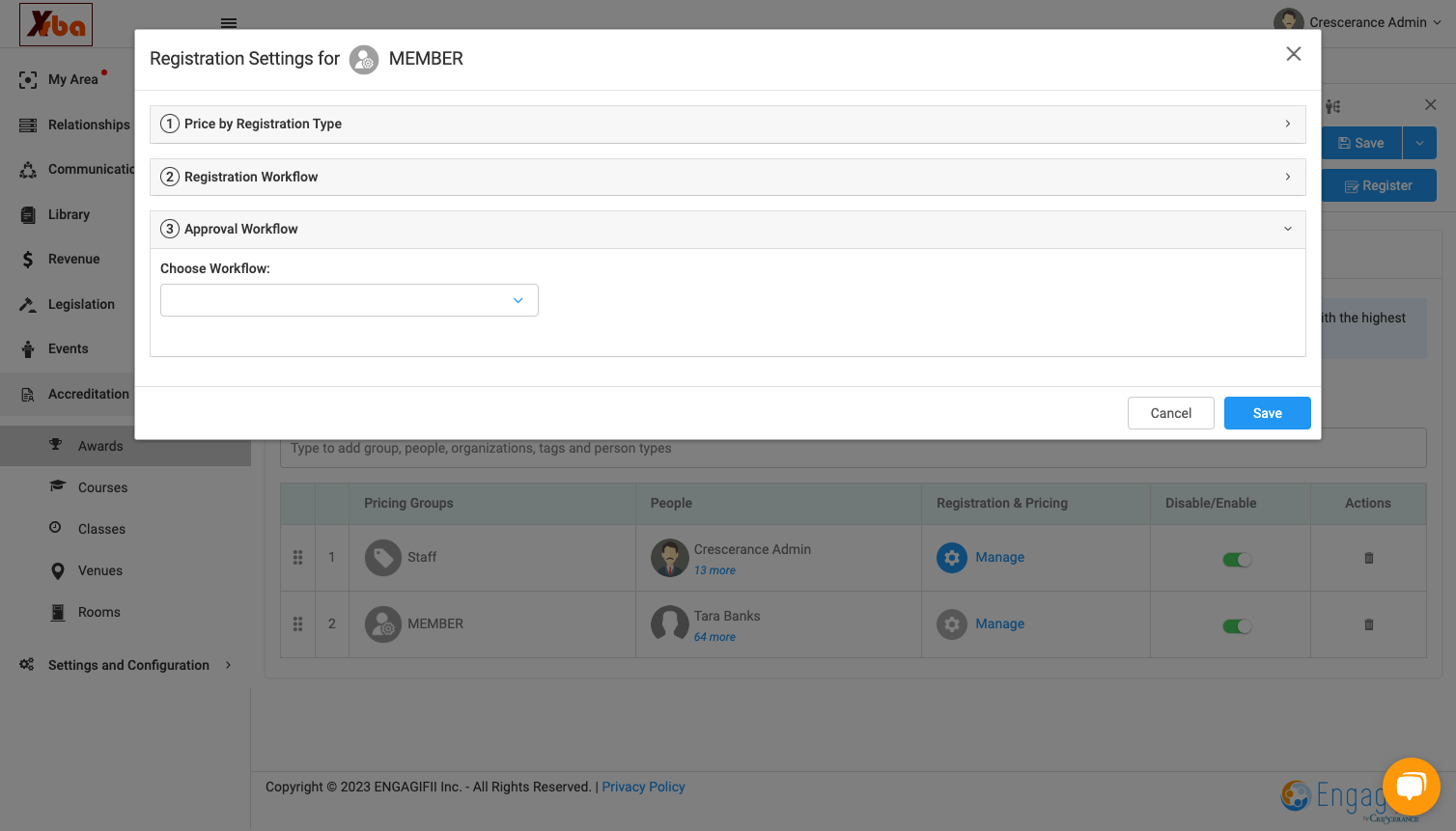Go to the Library section
Screen dimensions: 1456x831
point(69,214)
